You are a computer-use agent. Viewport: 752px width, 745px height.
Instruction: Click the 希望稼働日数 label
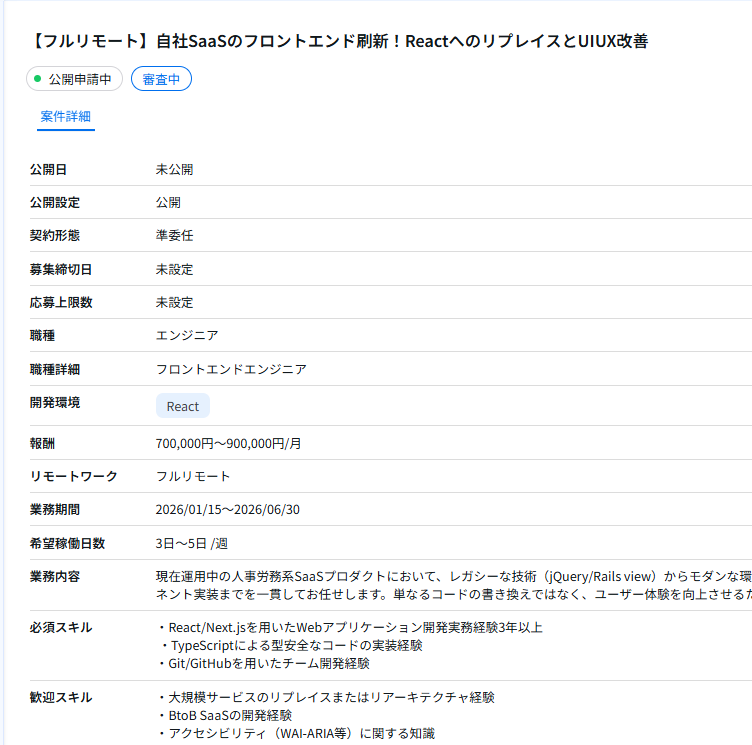click(x=67, y=543)
